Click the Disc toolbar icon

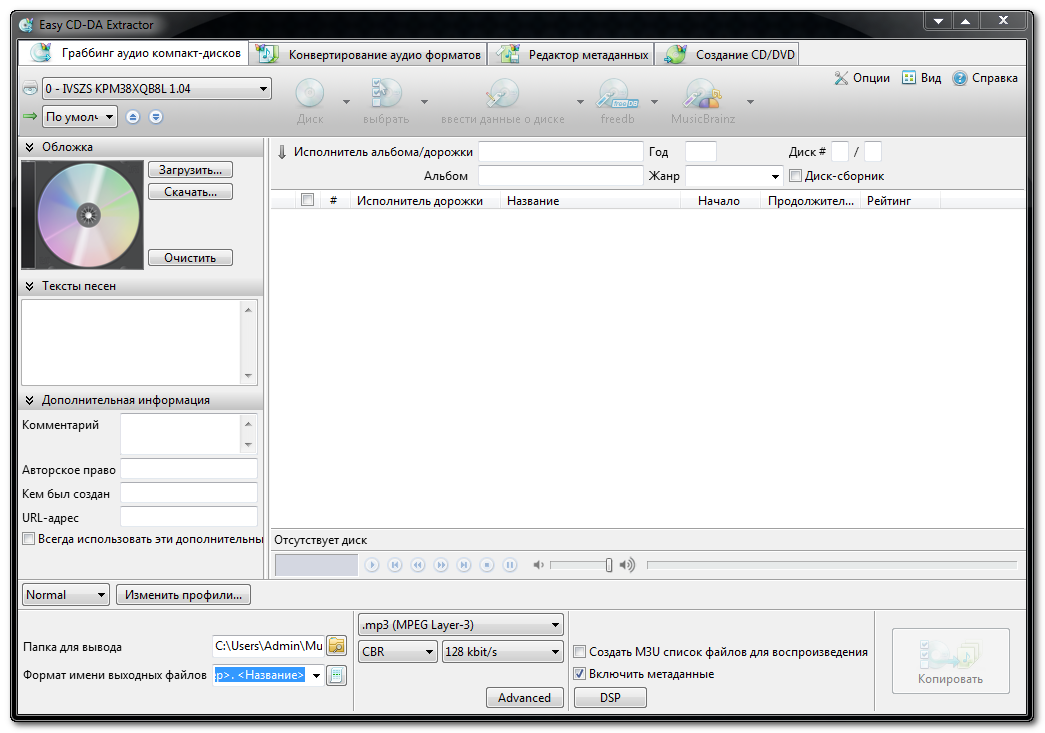click(x=310, y=95)
